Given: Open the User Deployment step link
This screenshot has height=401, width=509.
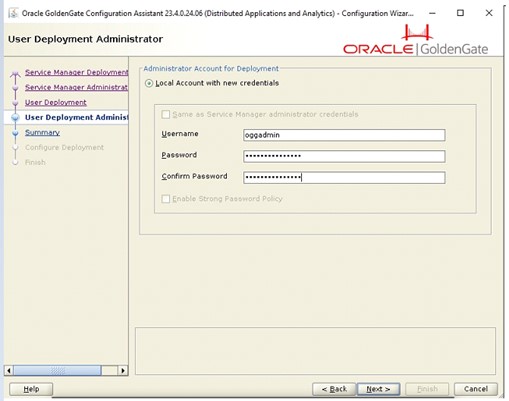Looking at the screenshot, I should point(56,102).
